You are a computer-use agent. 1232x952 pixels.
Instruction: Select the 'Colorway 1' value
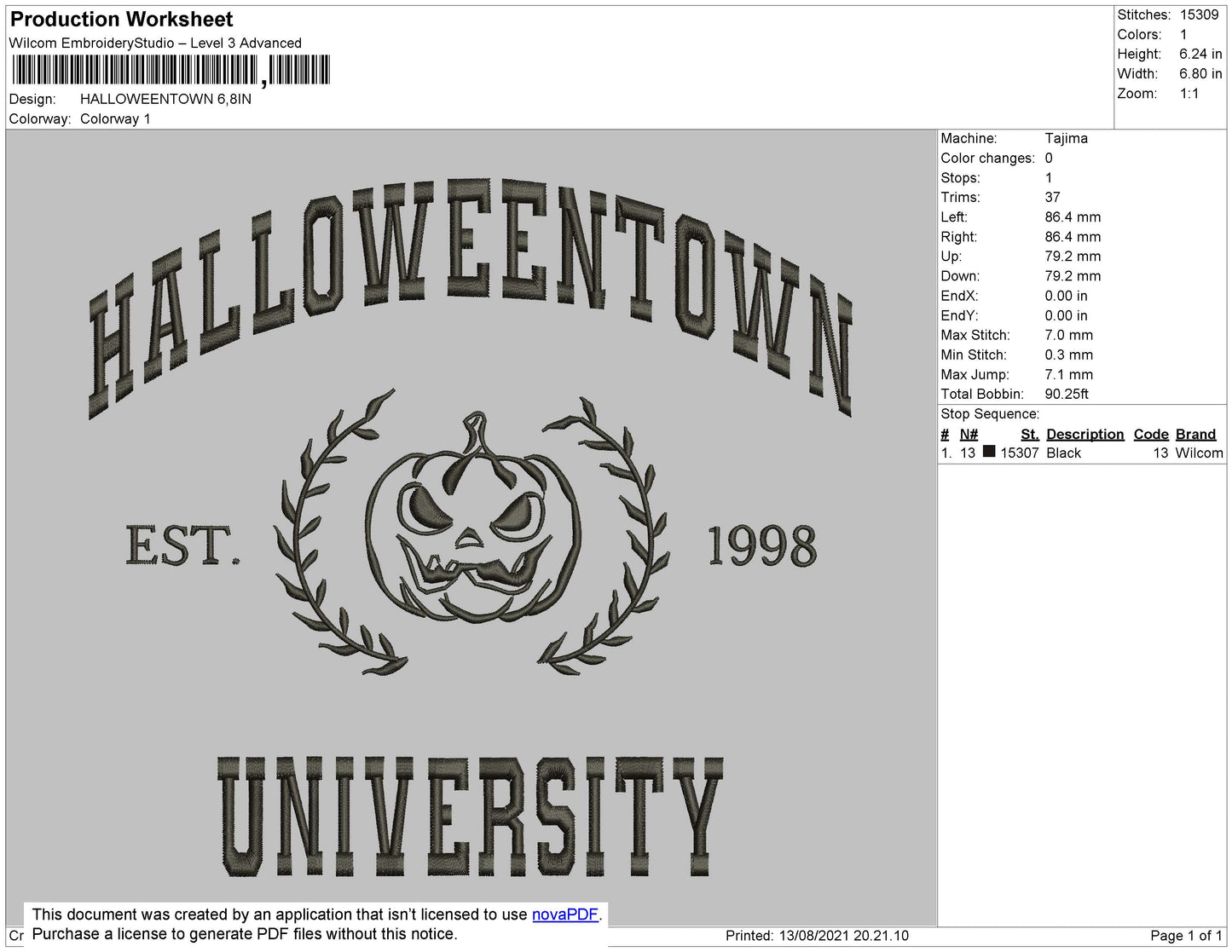pyautogui.click(x=115, y=119)
